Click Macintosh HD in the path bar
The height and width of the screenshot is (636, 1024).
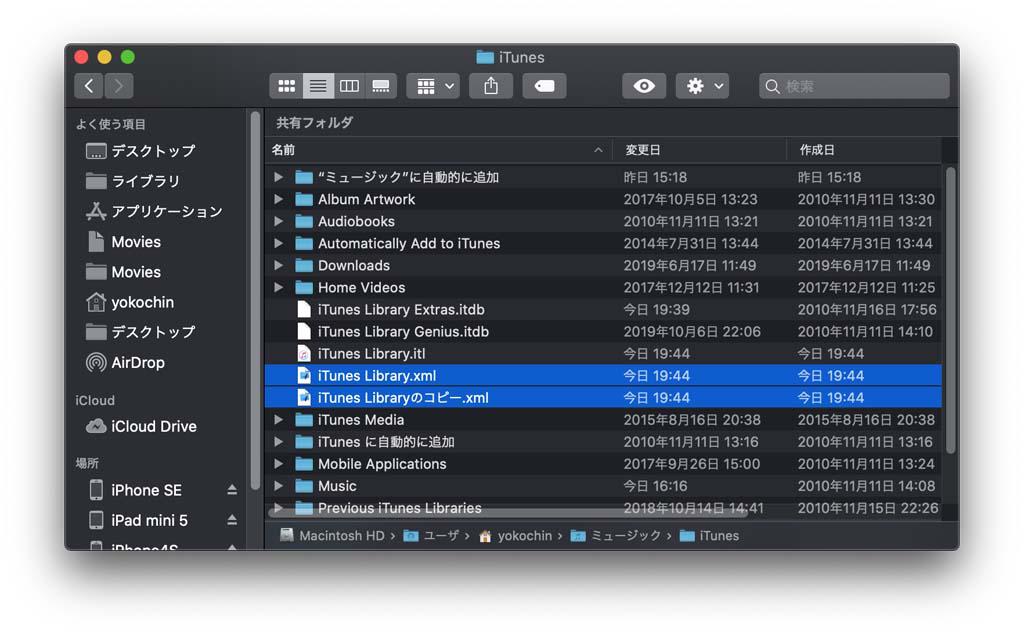coord(332,536)
